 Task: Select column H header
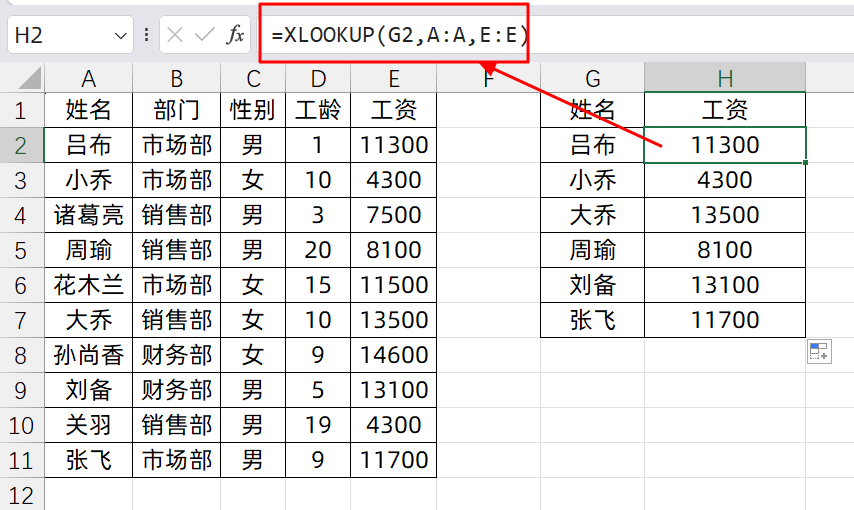pyautogui.click(x=725, y=78)
